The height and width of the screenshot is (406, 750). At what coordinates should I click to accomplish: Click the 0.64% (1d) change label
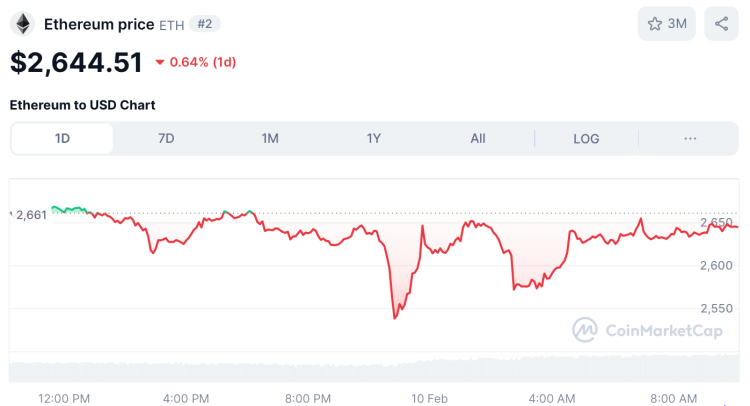(202, 62)
